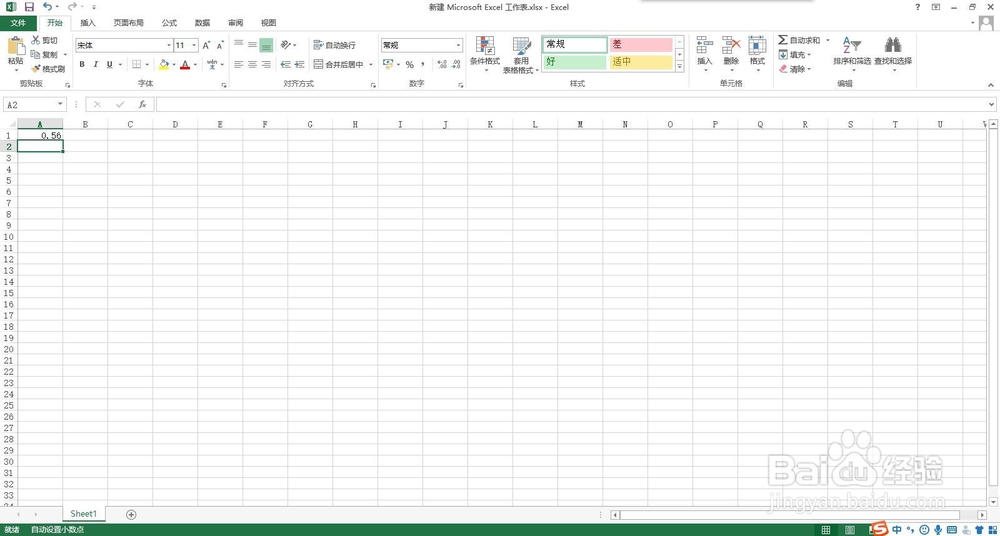The width and height of the screenshot is (1000, 536).
Task: Open the 文件 File tab
Action: pos(18,23)
